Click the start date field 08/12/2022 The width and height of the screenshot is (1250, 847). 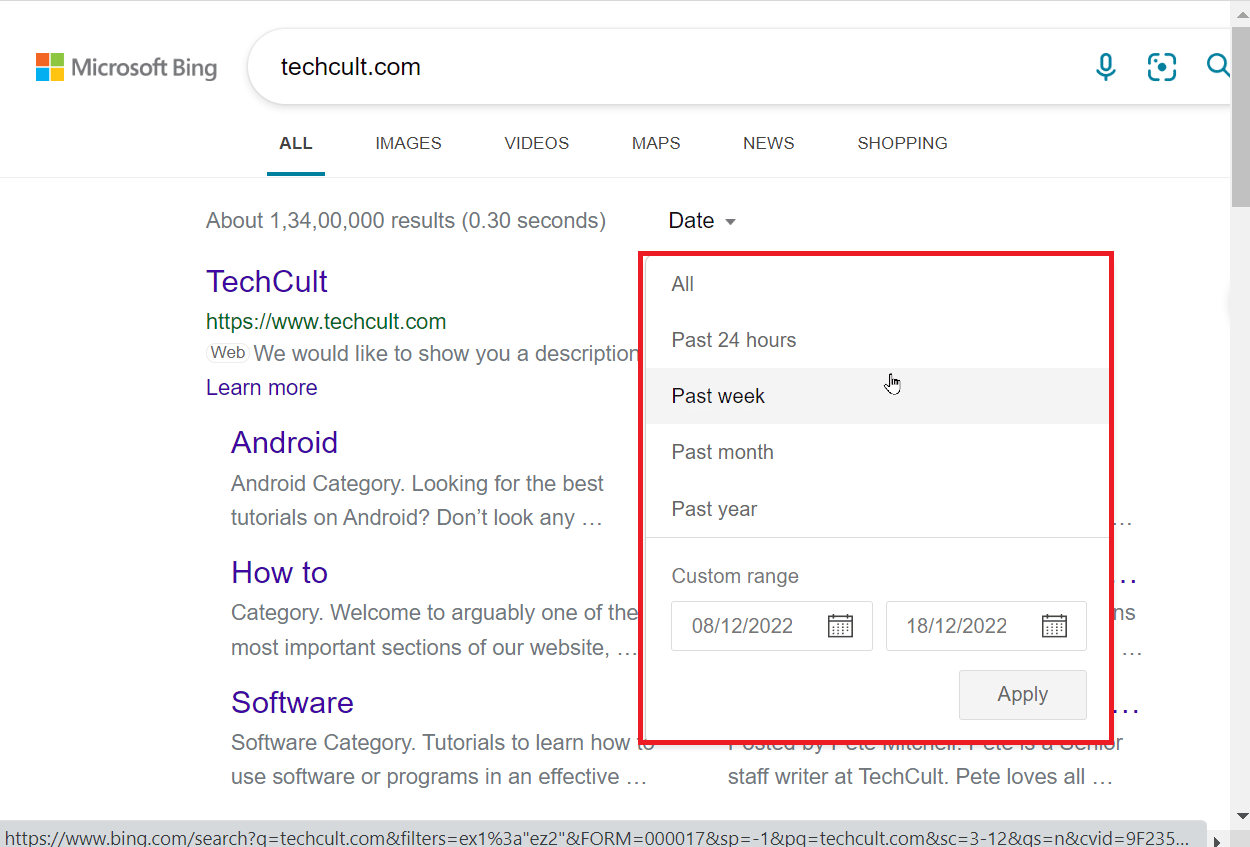(772, 626)
